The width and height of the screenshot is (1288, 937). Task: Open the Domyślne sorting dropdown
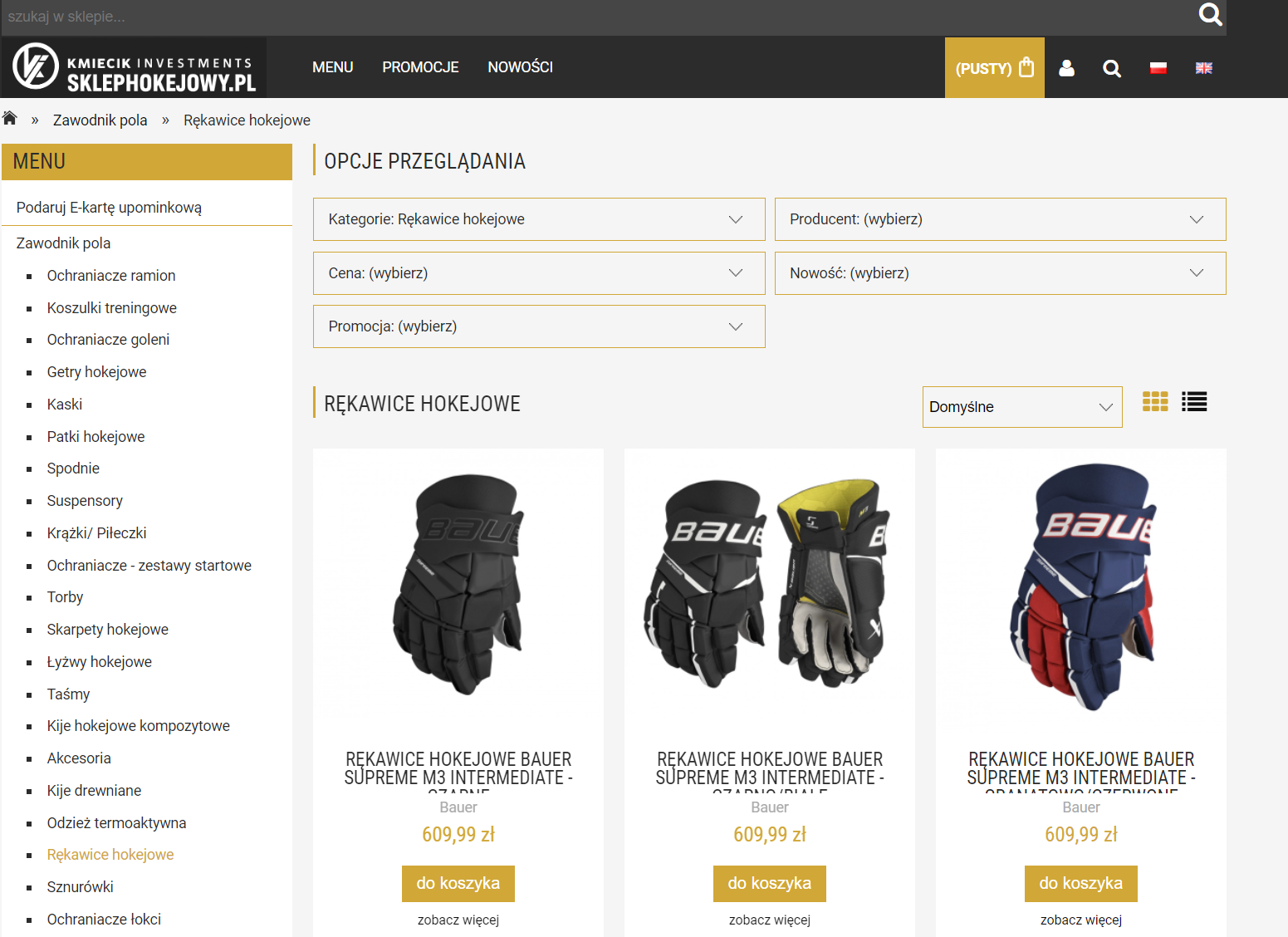(1021, 407)
